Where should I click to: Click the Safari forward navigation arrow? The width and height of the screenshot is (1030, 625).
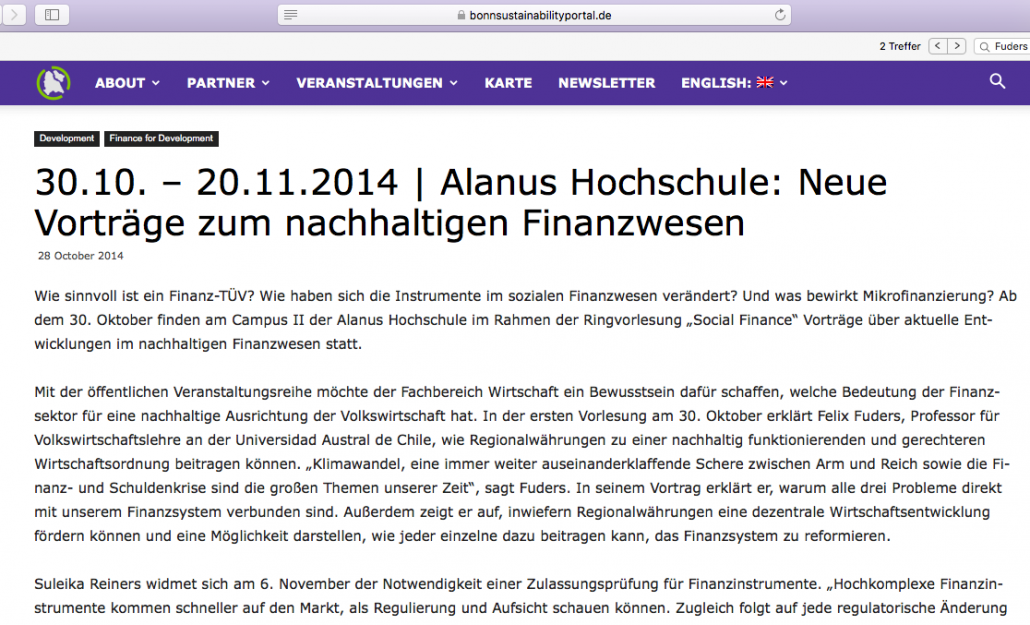click(13, 14)
